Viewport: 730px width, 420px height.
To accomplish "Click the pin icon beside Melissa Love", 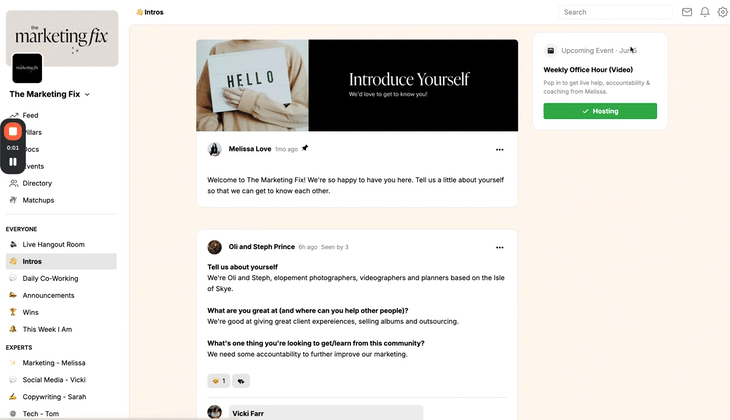I will (x=305, y=148).
